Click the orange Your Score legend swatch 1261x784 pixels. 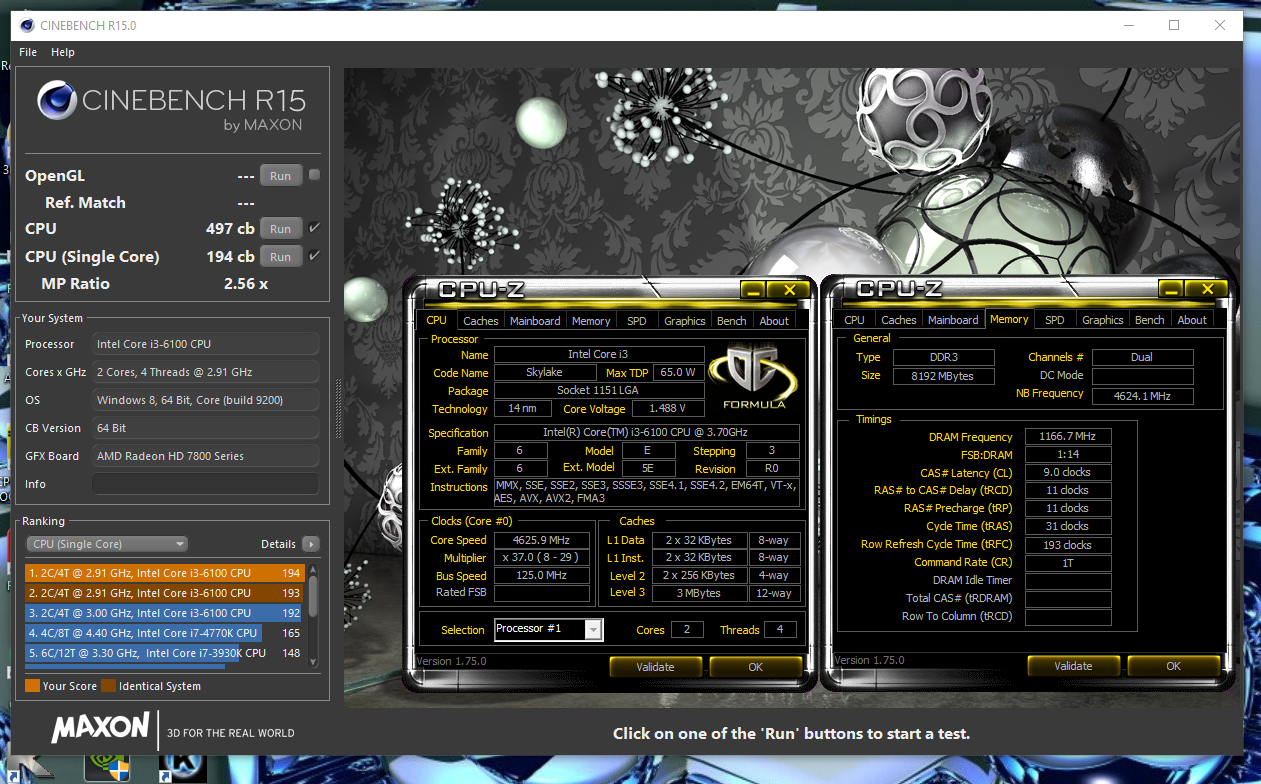click(x=32, y=686)
